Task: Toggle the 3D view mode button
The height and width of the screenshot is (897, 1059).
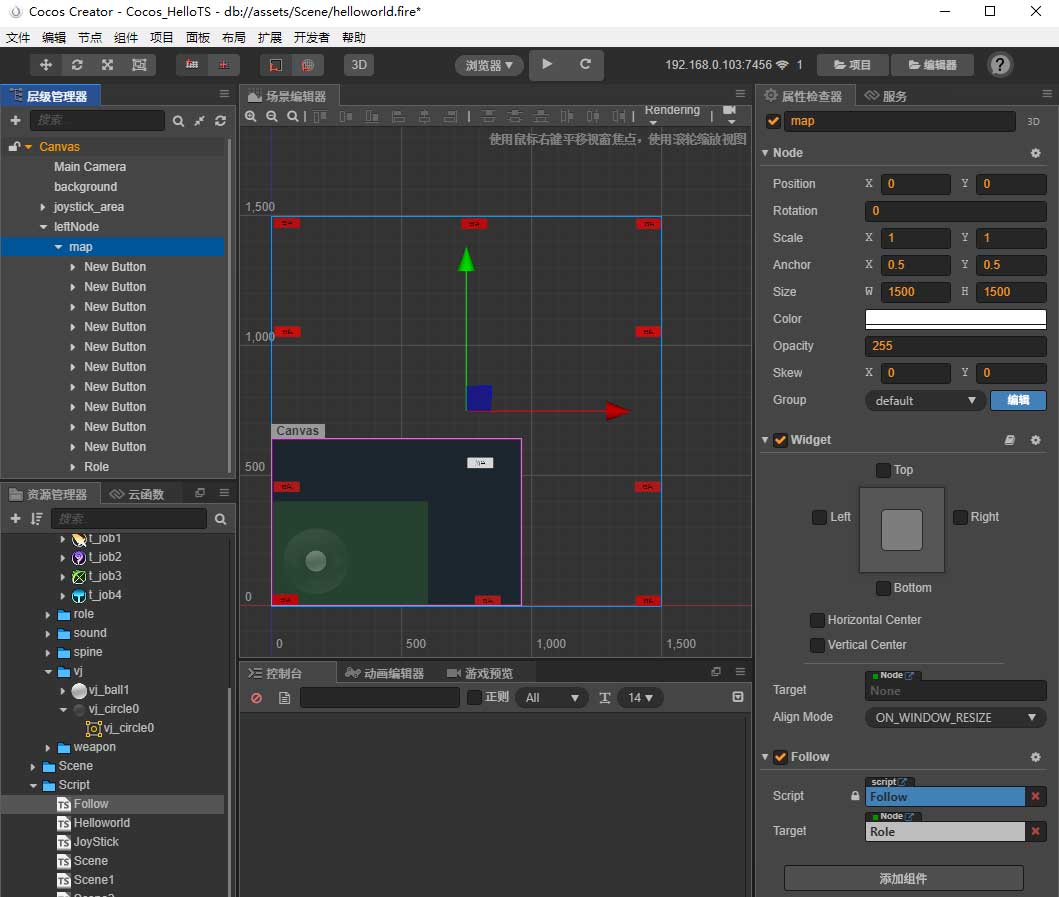Action: (x=358, y=65)
